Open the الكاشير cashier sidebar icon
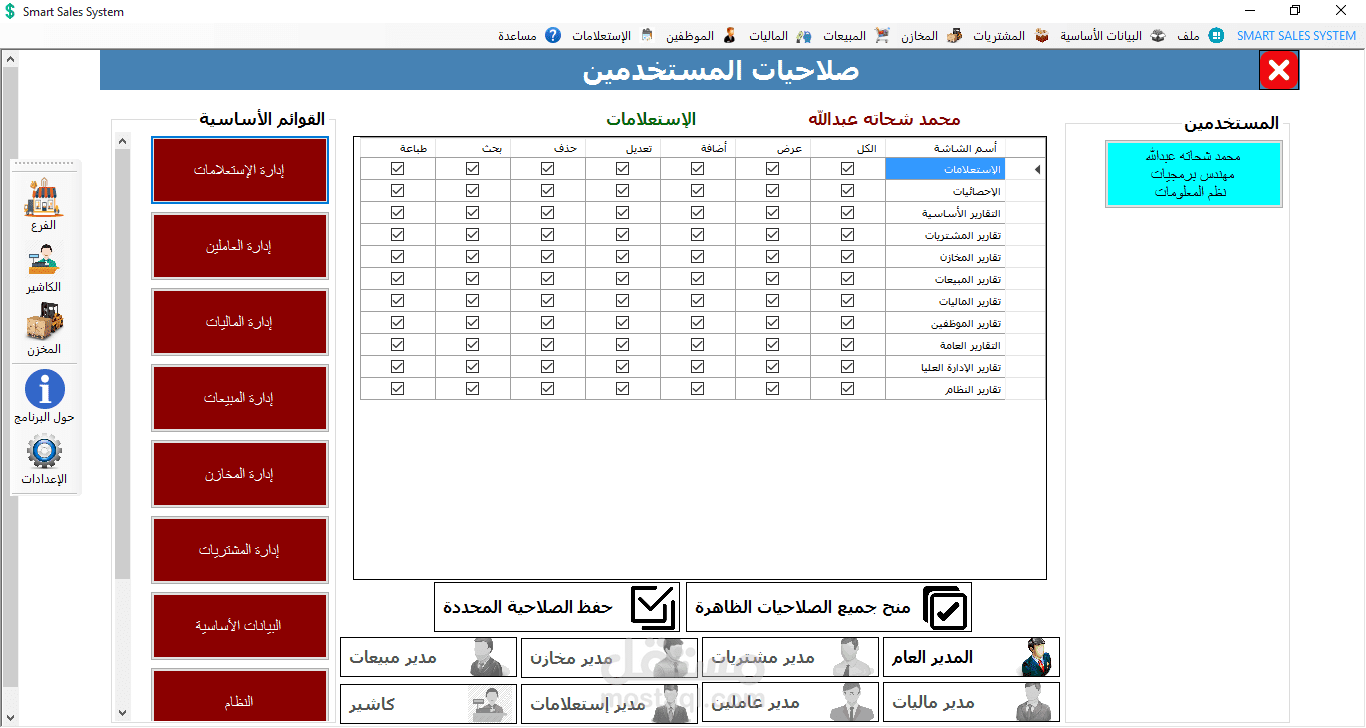The height and width of the screenshot is (728, 1366). click(43, 267)
